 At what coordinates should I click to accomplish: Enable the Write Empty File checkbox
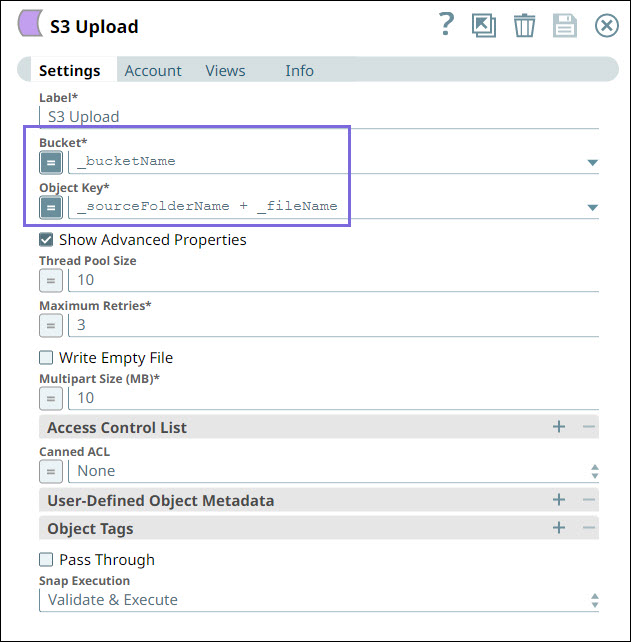[46, 357]
